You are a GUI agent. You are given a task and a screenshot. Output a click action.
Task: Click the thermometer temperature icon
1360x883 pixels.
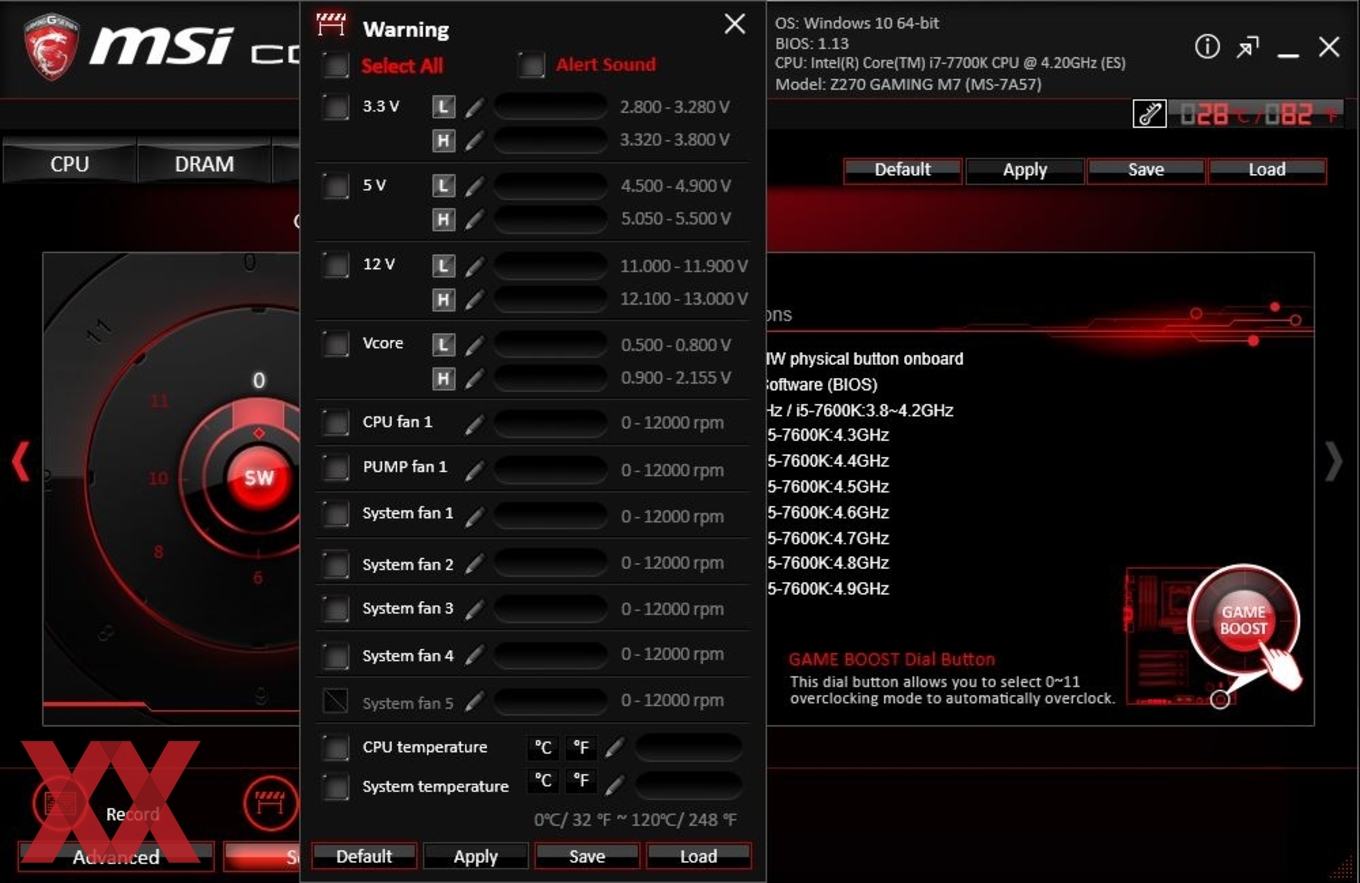tap(1149, 114)
